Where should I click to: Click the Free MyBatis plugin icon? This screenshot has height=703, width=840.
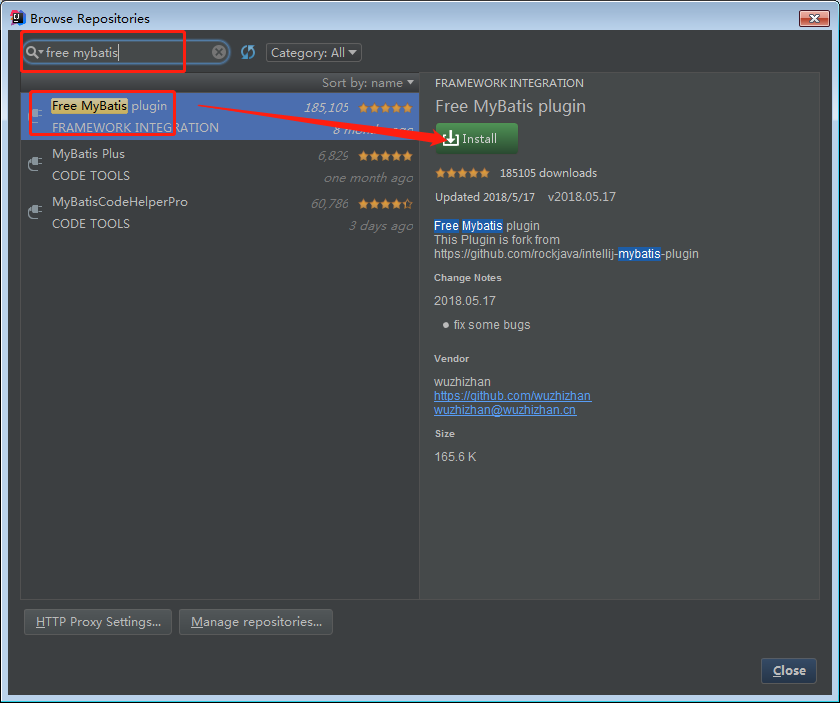pyautogui.click(x=35, y=116)
